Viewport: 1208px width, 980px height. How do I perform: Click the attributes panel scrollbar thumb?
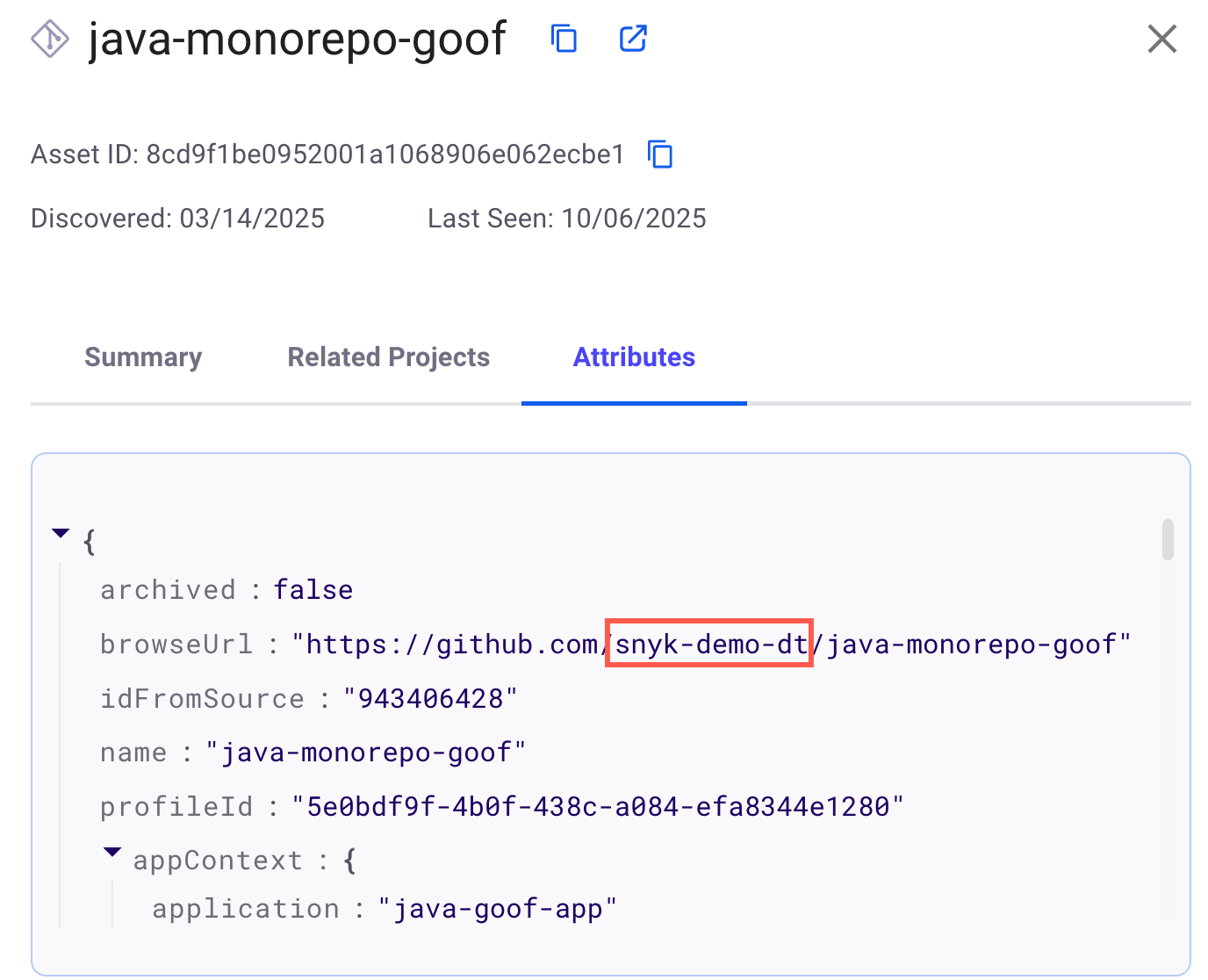(1167, 539)
